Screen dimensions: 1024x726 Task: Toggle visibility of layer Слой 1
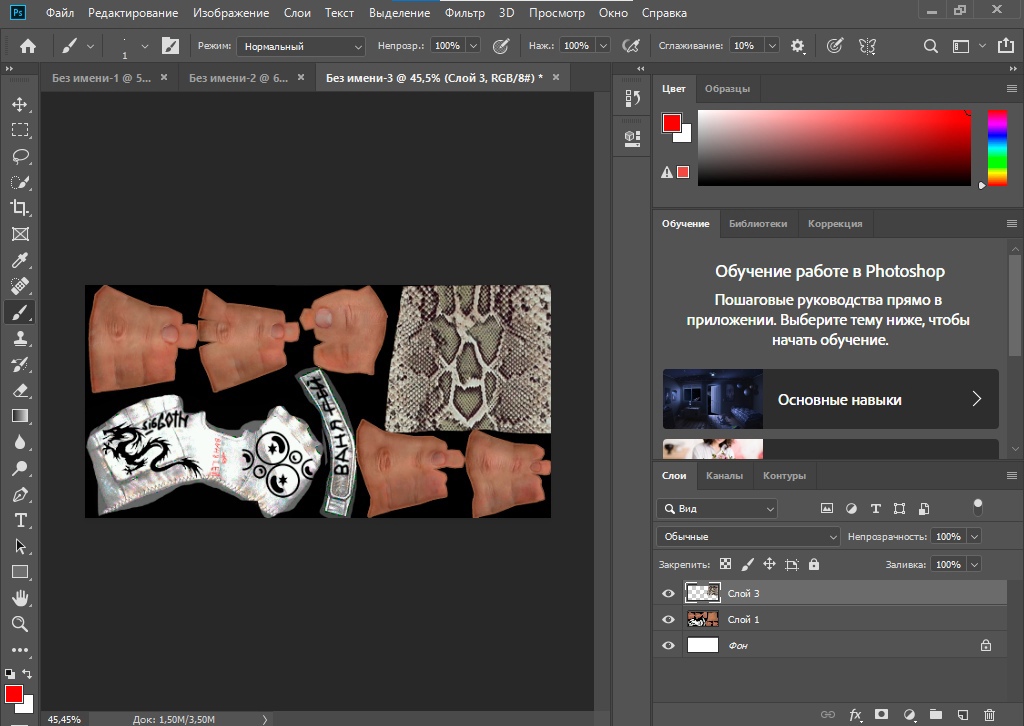[669, 619]
